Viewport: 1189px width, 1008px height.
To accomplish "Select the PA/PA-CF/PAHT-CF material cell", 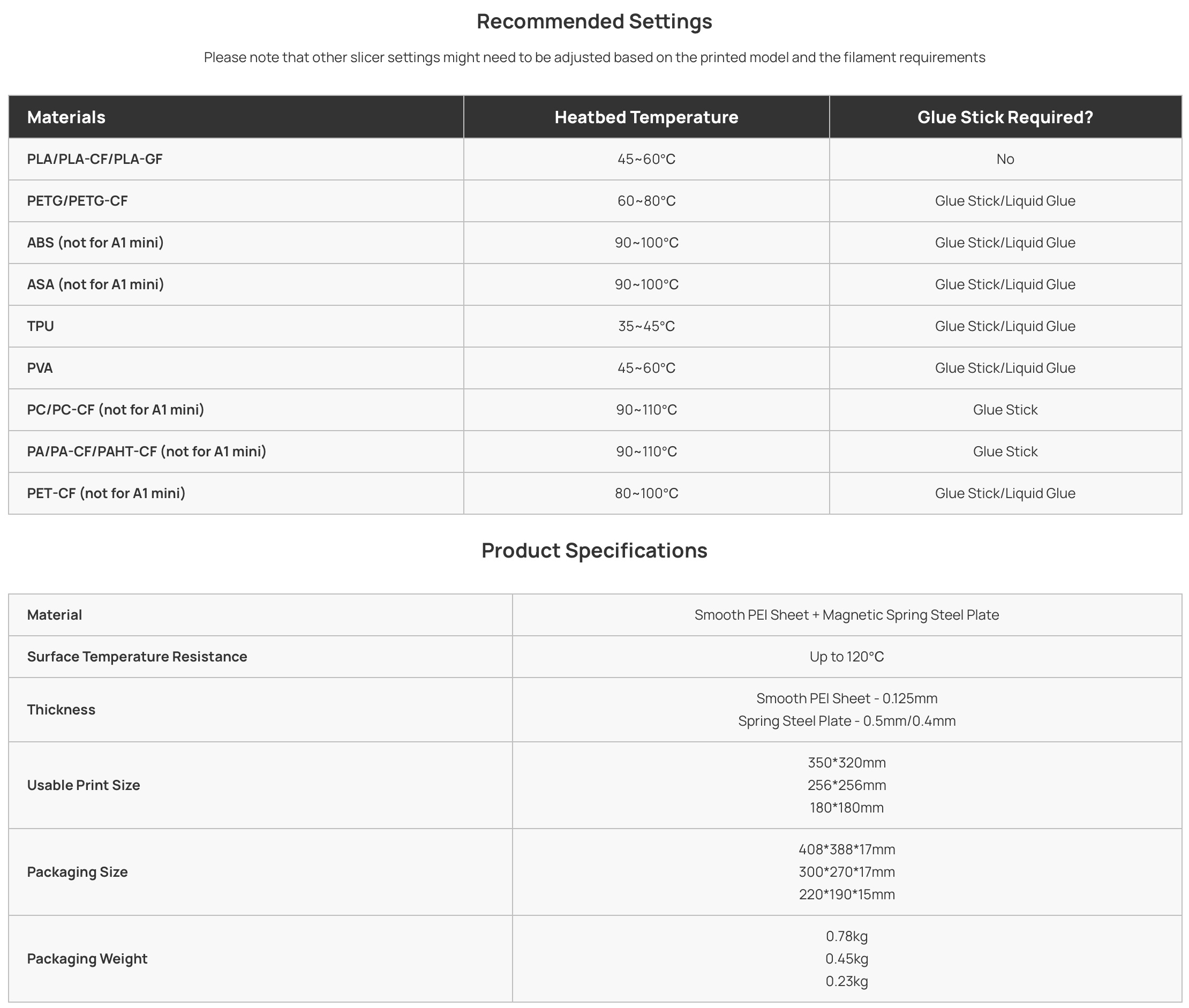I will (146, 451).
